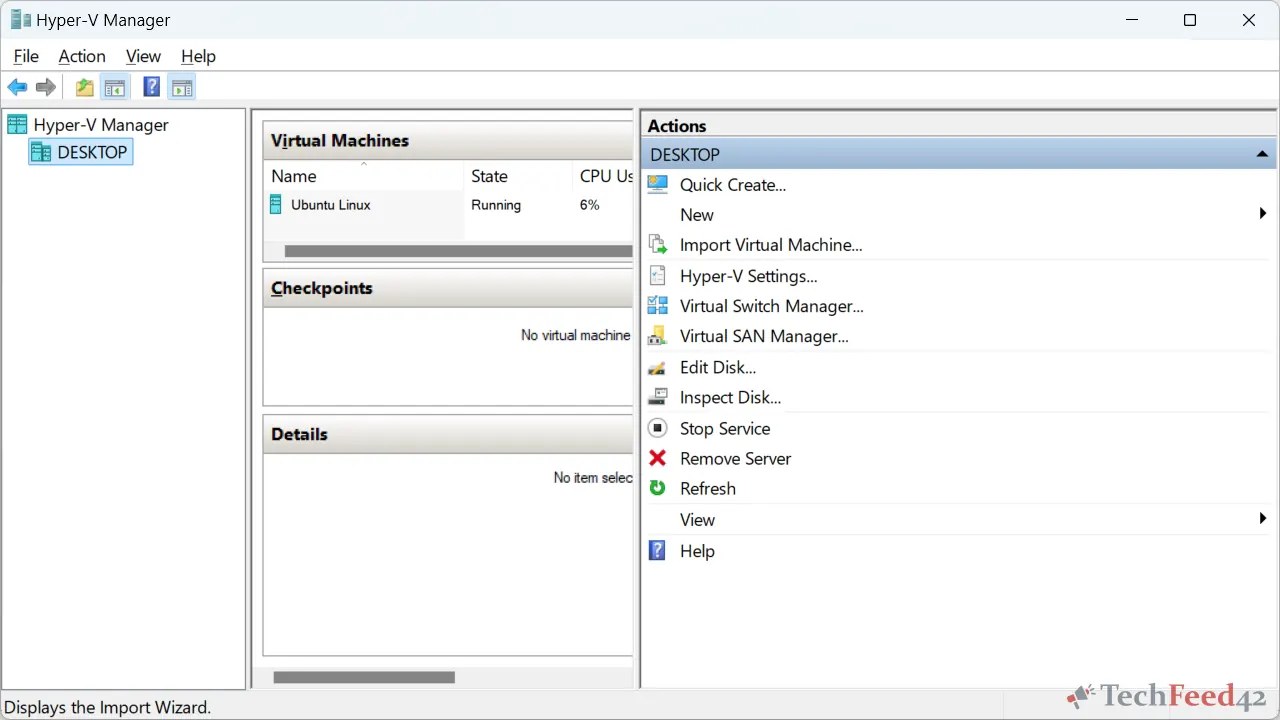The image size is (1280, 720).
Task: Click the red X Remove Server icon
Action: click(x=657, y=458)
